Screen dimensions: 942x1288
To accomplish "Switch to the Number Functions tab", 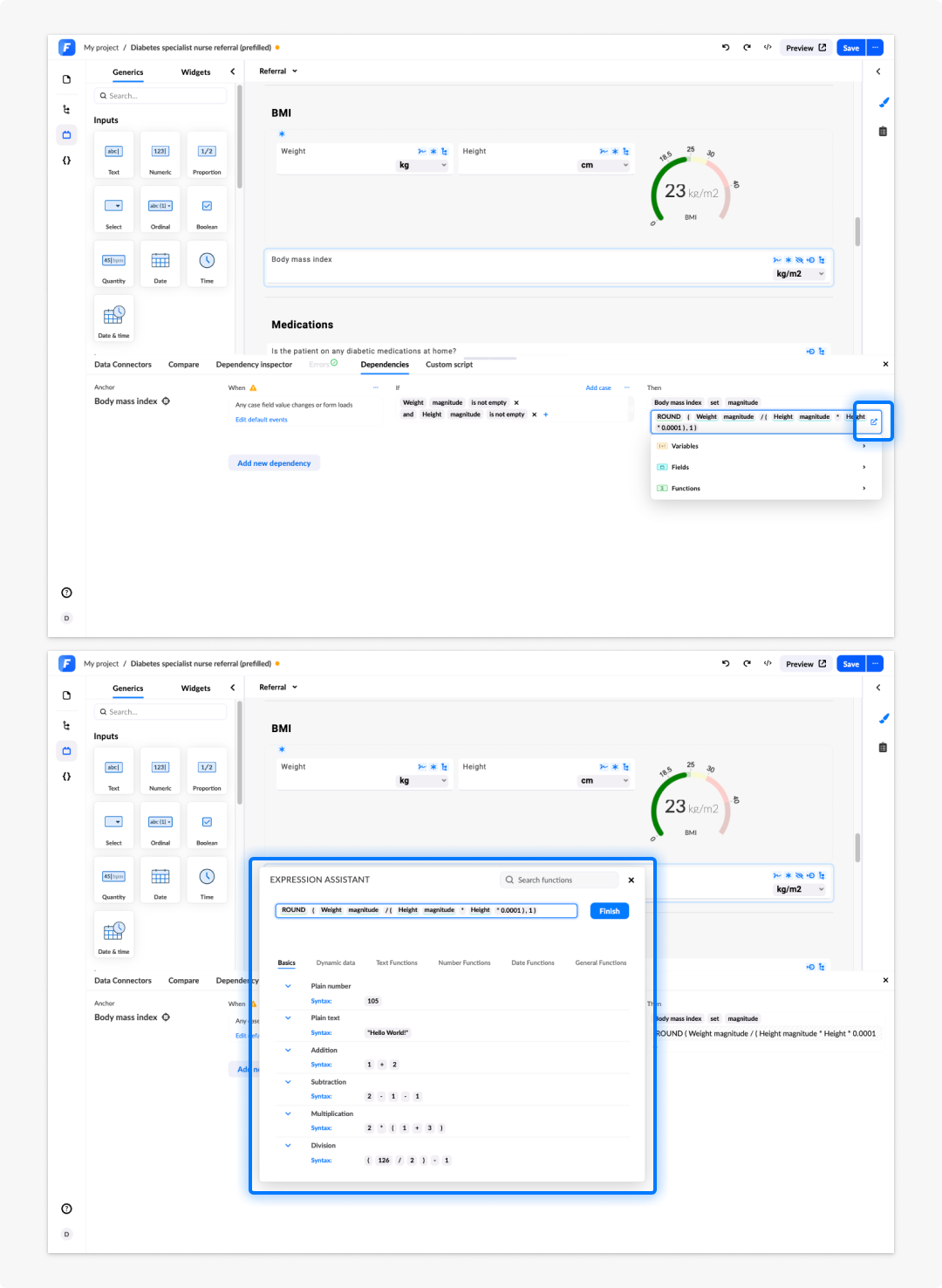I will coord(464,963).
